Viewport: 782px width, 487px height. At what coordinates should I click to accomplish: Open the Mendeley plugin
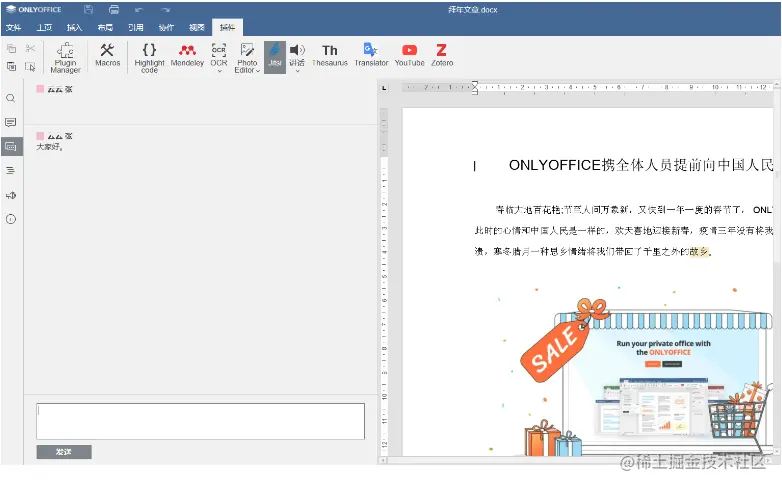coord(187,55)
